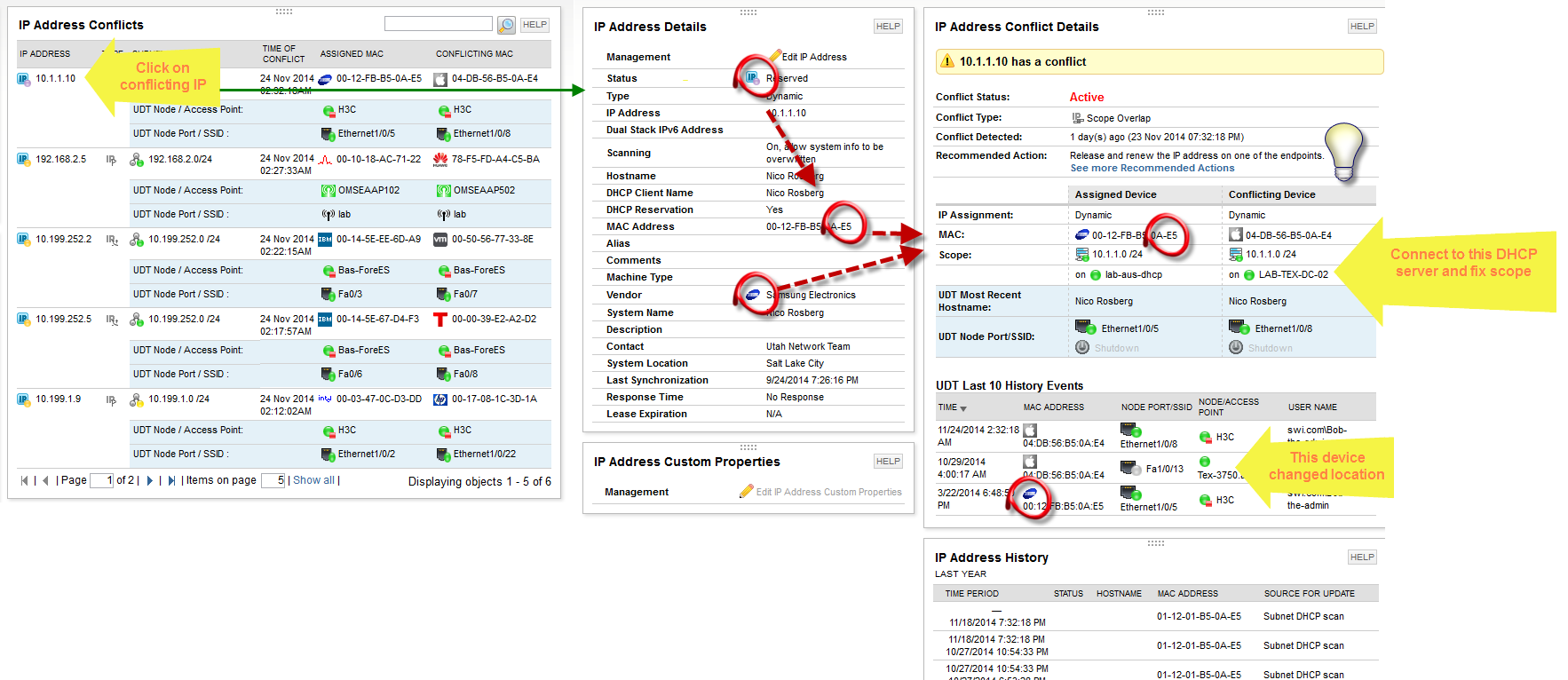1568x680 pixels.
Task: Click subnet icon beside 192.168.2.0/24
Action: (137, 160)
